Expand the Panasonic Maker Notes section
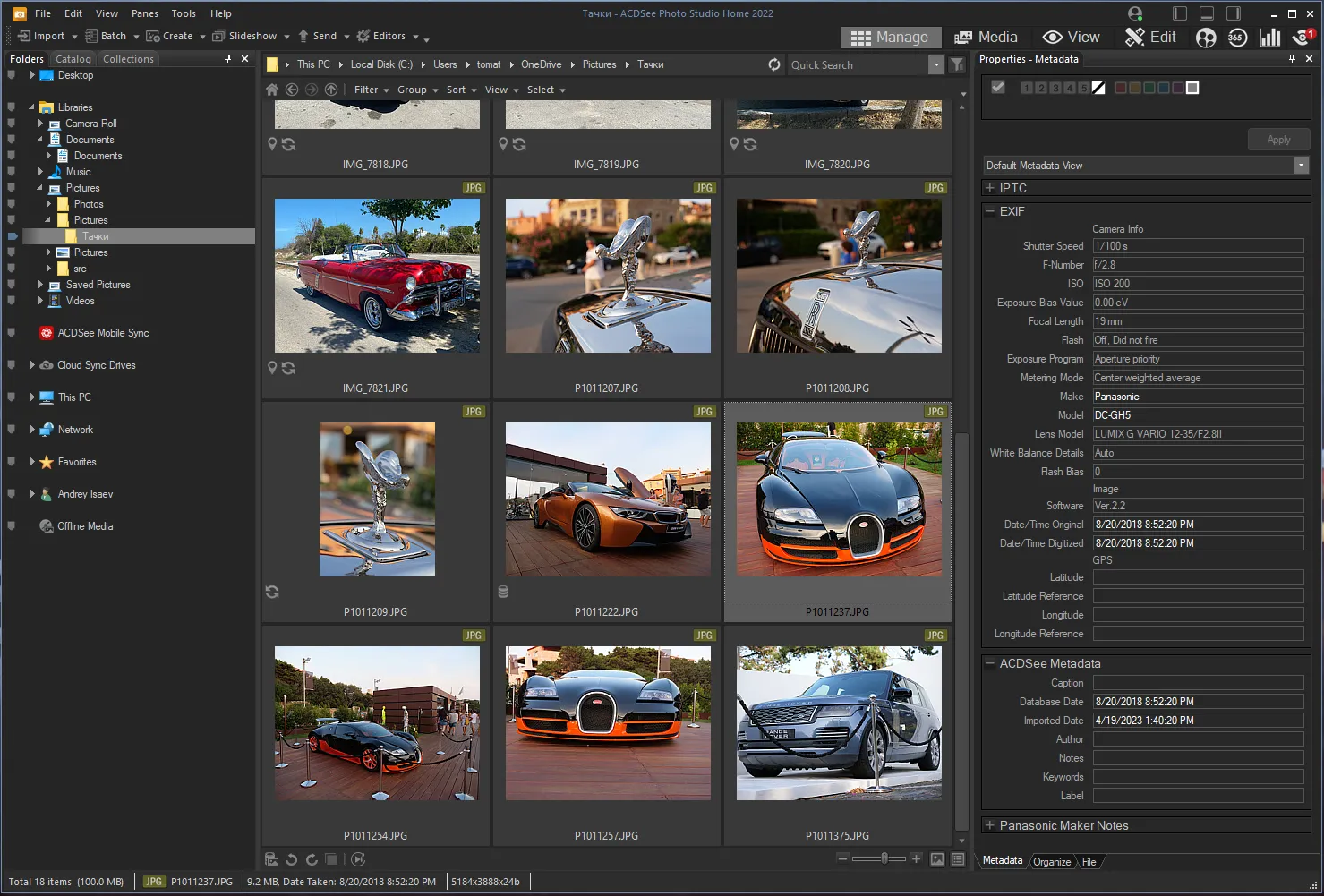 click(x=990, y=825)
